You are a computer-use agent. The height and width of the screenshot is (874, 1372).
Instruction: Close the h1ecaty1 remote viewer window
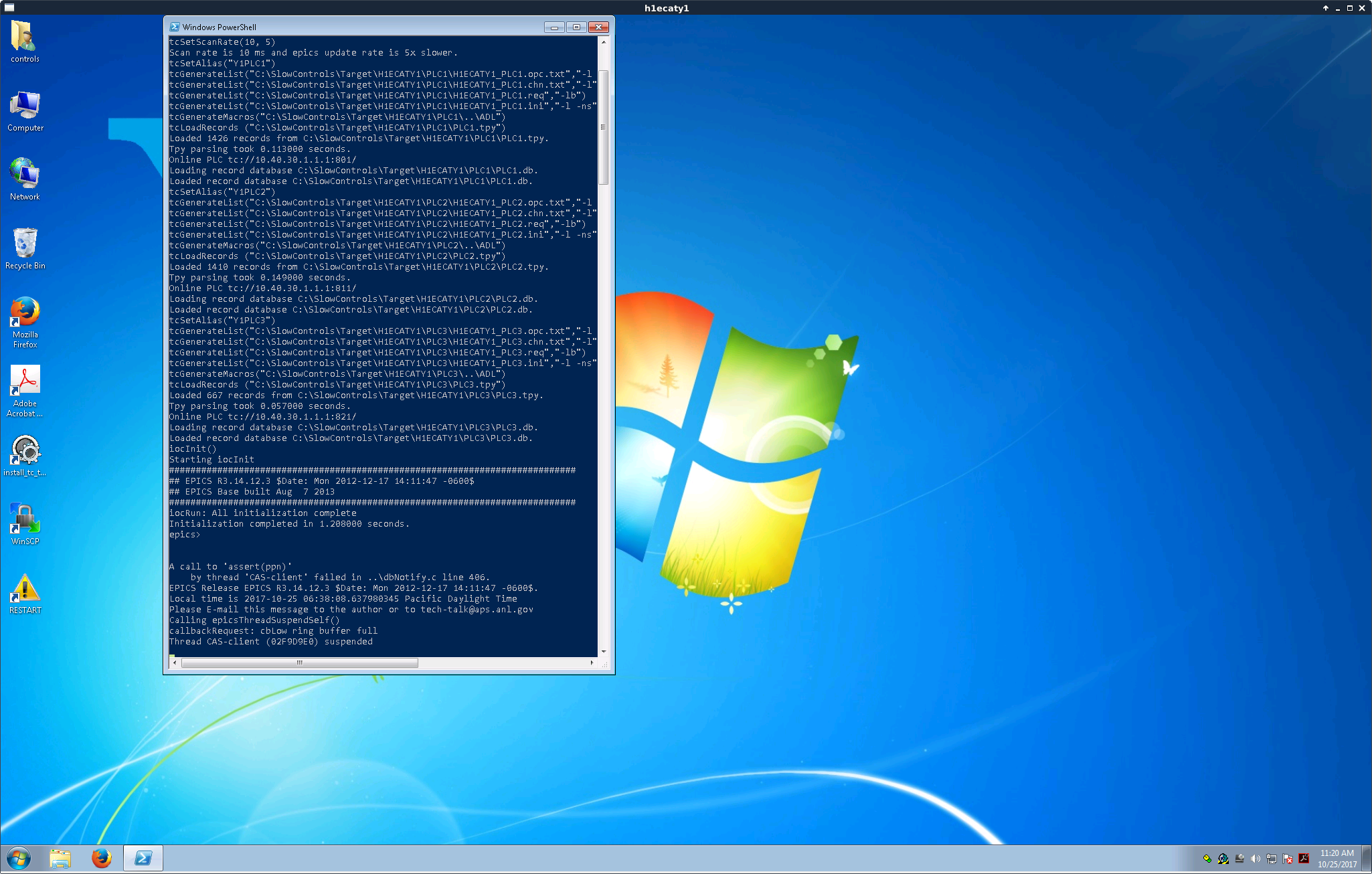coord(1362,8)
